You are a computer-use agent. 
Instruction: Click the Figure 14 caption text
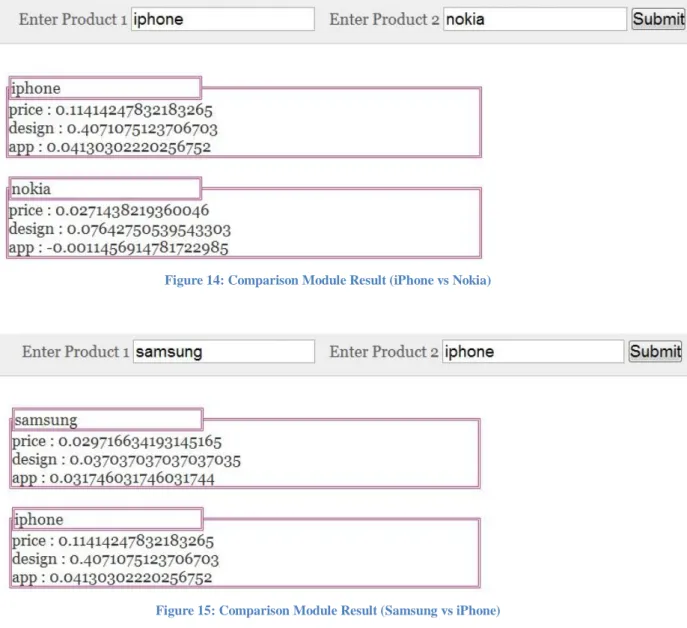tap(328, 280)
